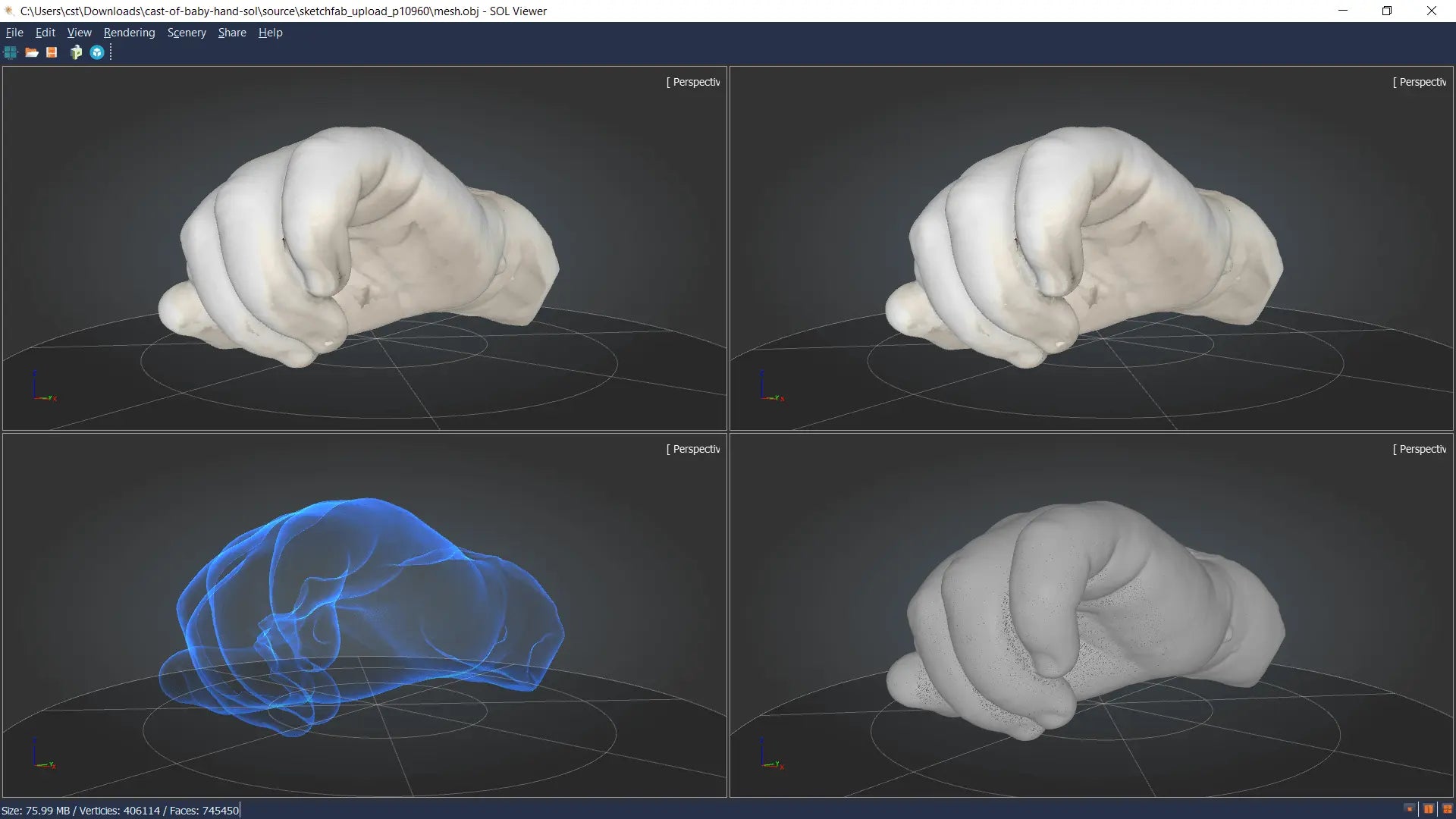The width and height of the screenshot is (1456, 819).
Task: Restore down the SOL Viewer window
Action: [x=1387, y=11]
